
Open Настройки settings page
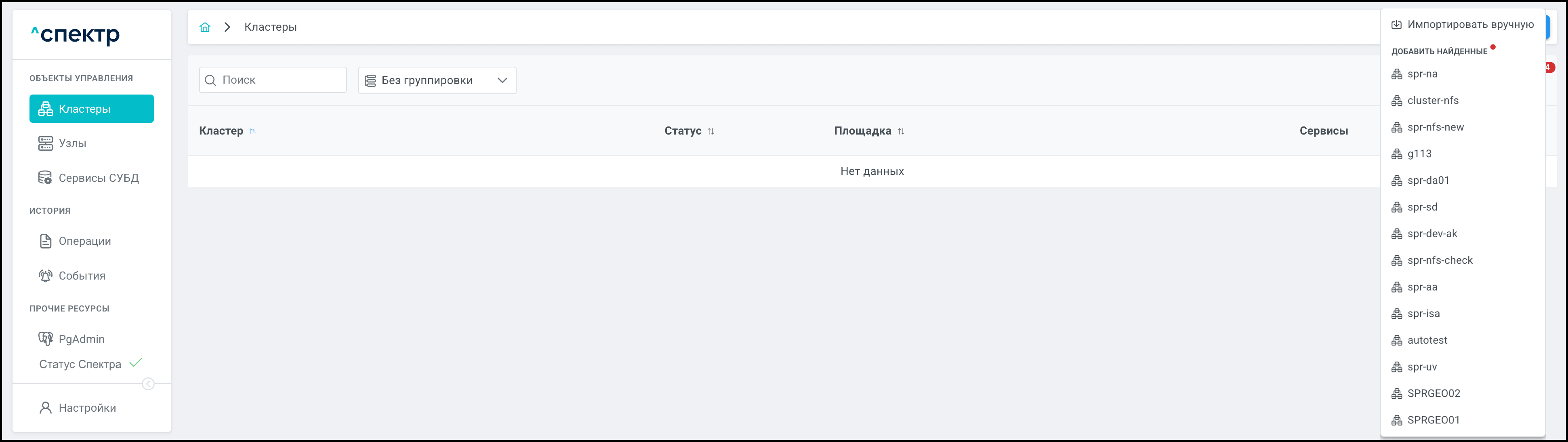click(86, 408)
